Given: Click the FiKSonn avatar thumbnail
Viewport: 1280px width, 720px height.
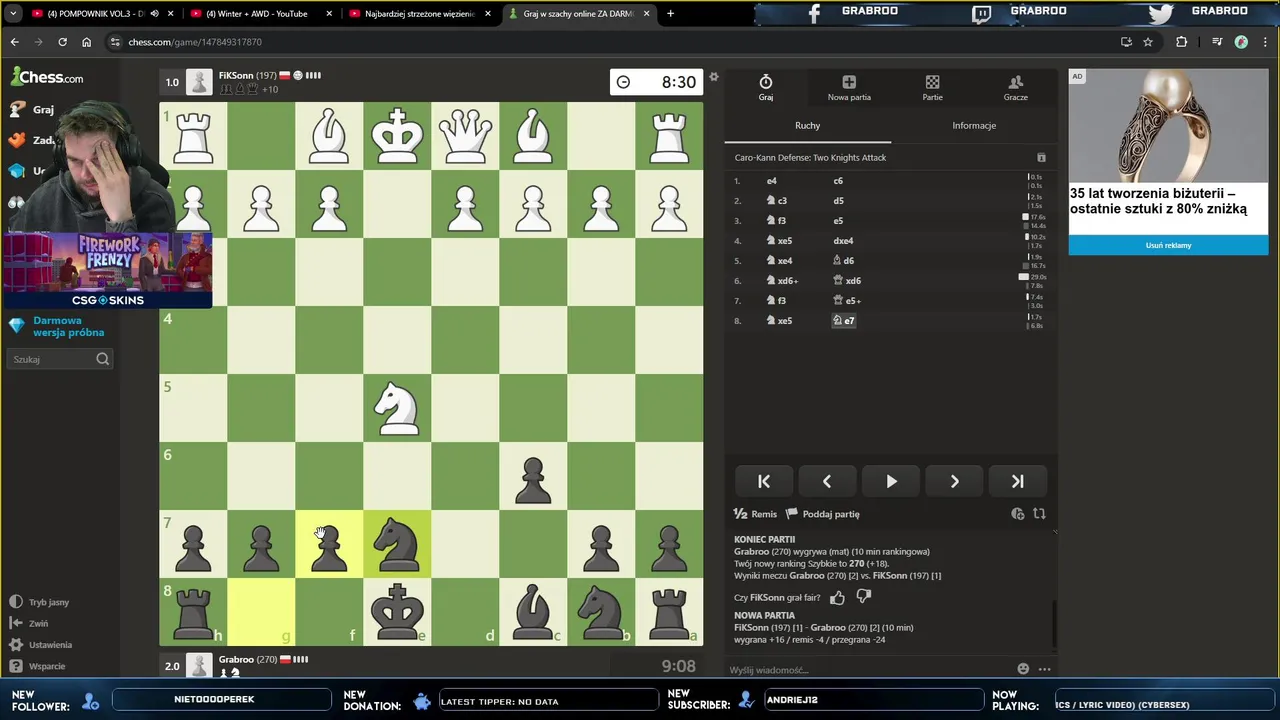Looking at the screenshot, I should (x=200, y=82).
